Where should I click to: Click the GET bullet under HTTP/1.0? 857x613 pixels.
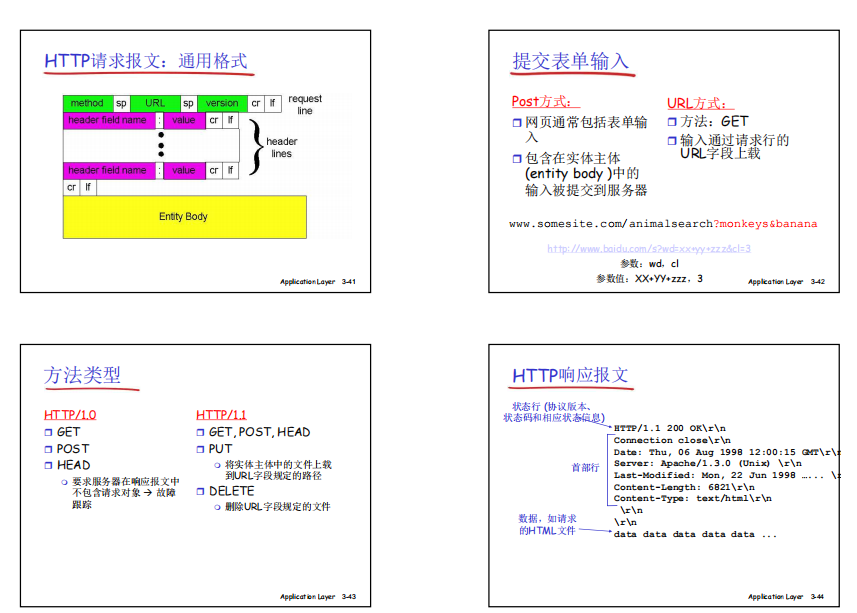tap(62, 432)
